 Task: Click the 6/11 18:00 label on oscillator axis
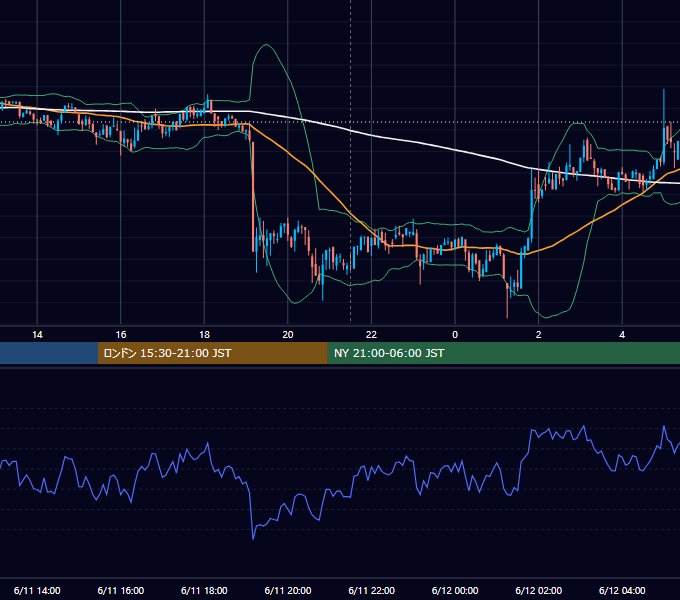coord(204,590)
